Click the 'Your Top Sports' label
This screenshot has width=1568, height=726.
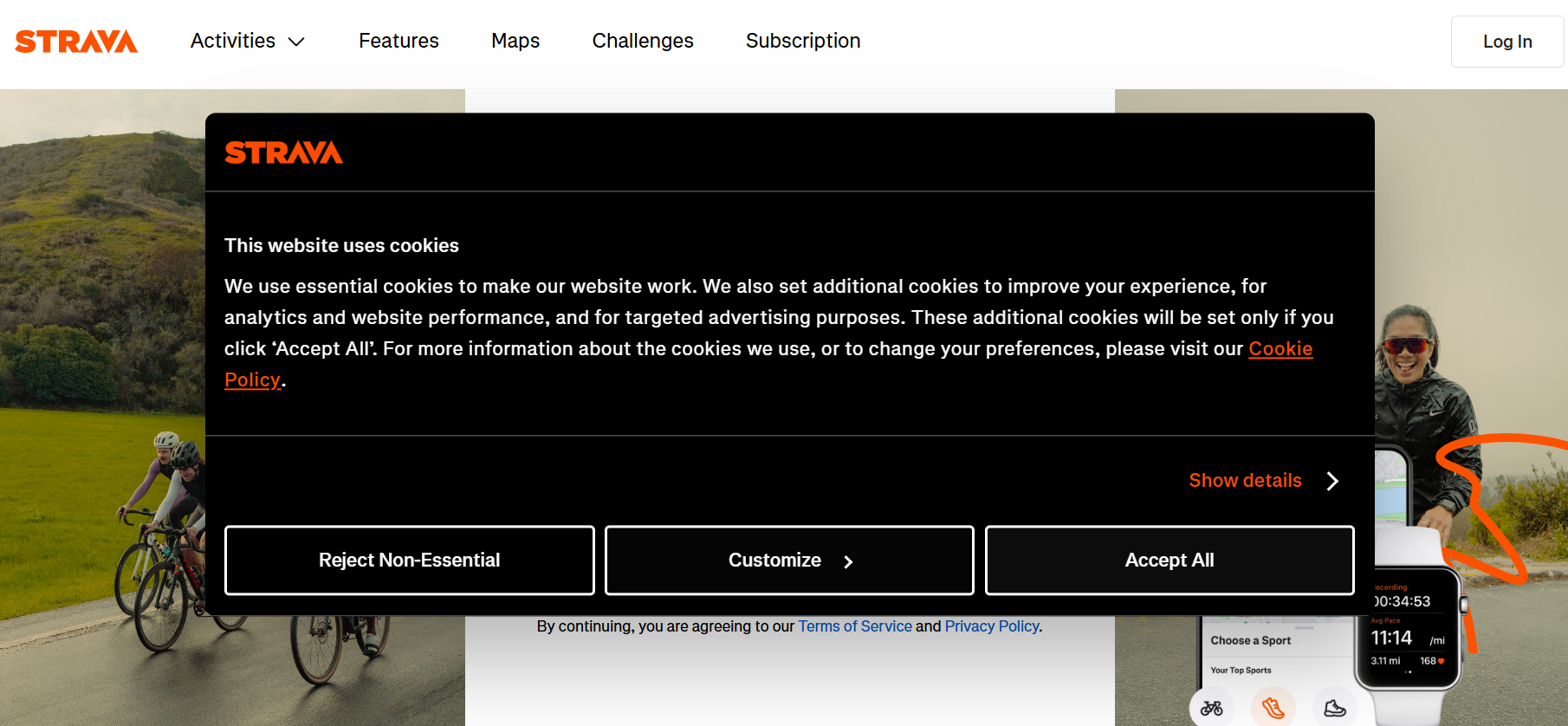tap(1241, 671)
